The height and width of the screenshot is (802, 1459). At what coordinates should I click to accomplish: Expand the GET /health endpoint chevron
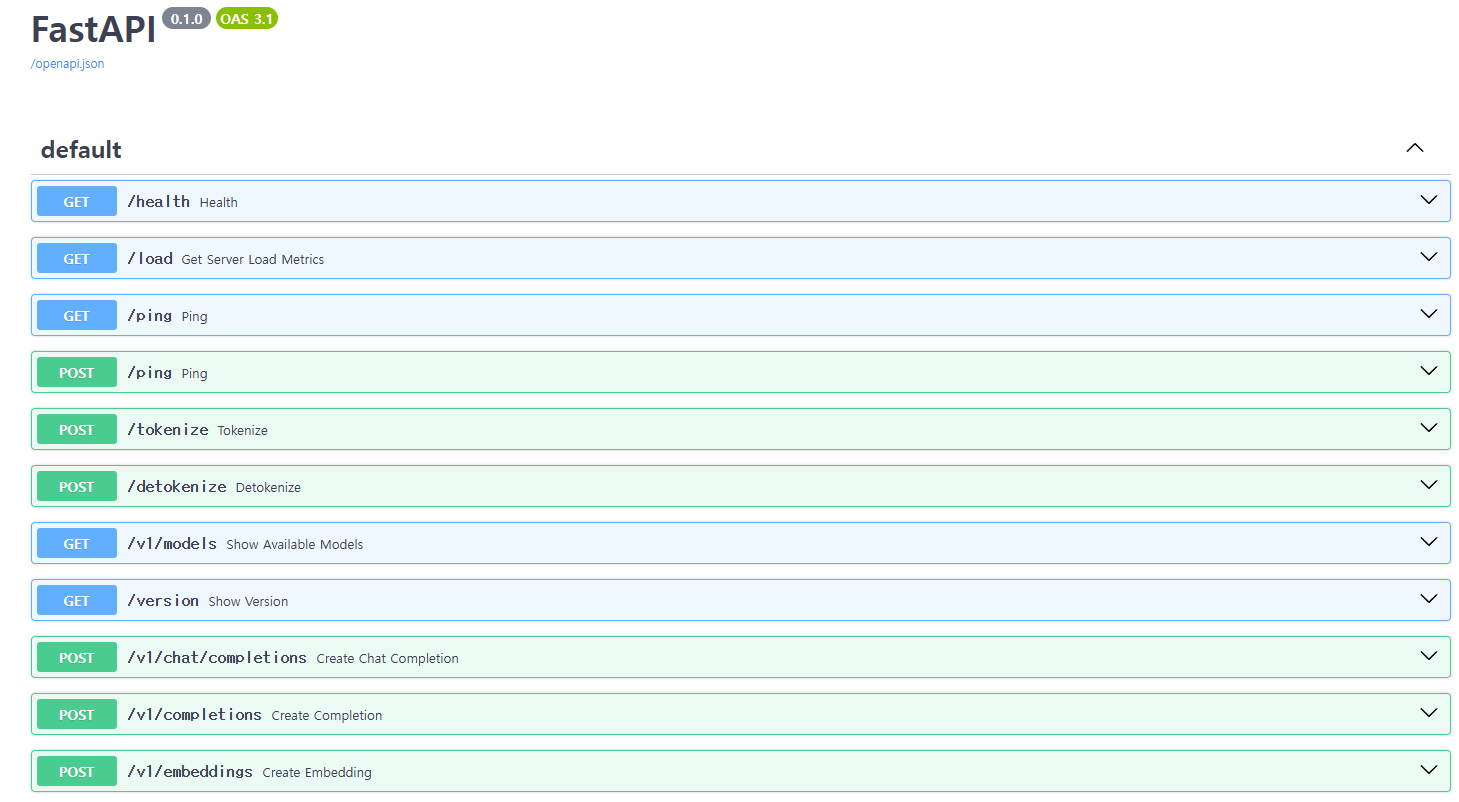[1429, 200]
